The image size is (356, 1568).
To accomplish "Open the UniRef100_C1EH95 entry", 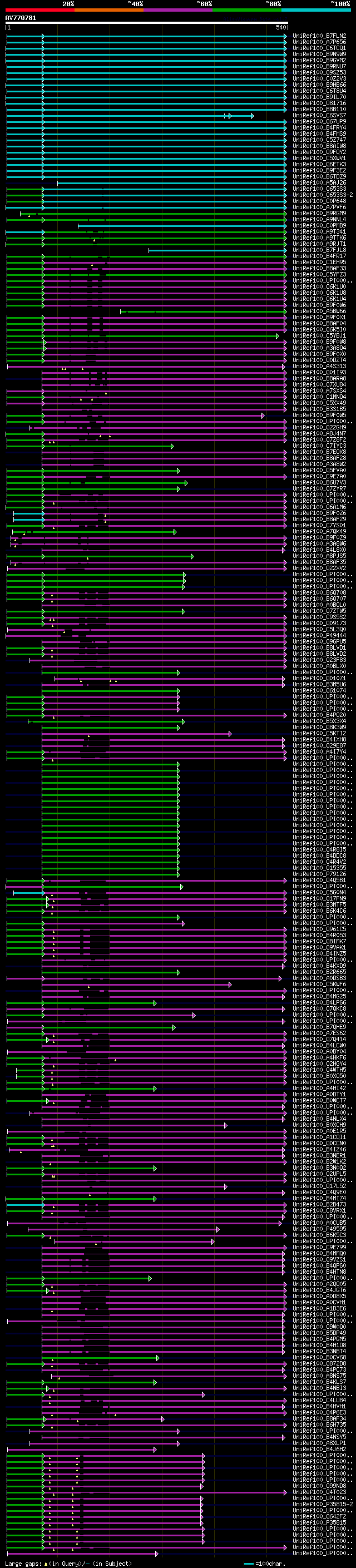I will (x=319, y=263).
